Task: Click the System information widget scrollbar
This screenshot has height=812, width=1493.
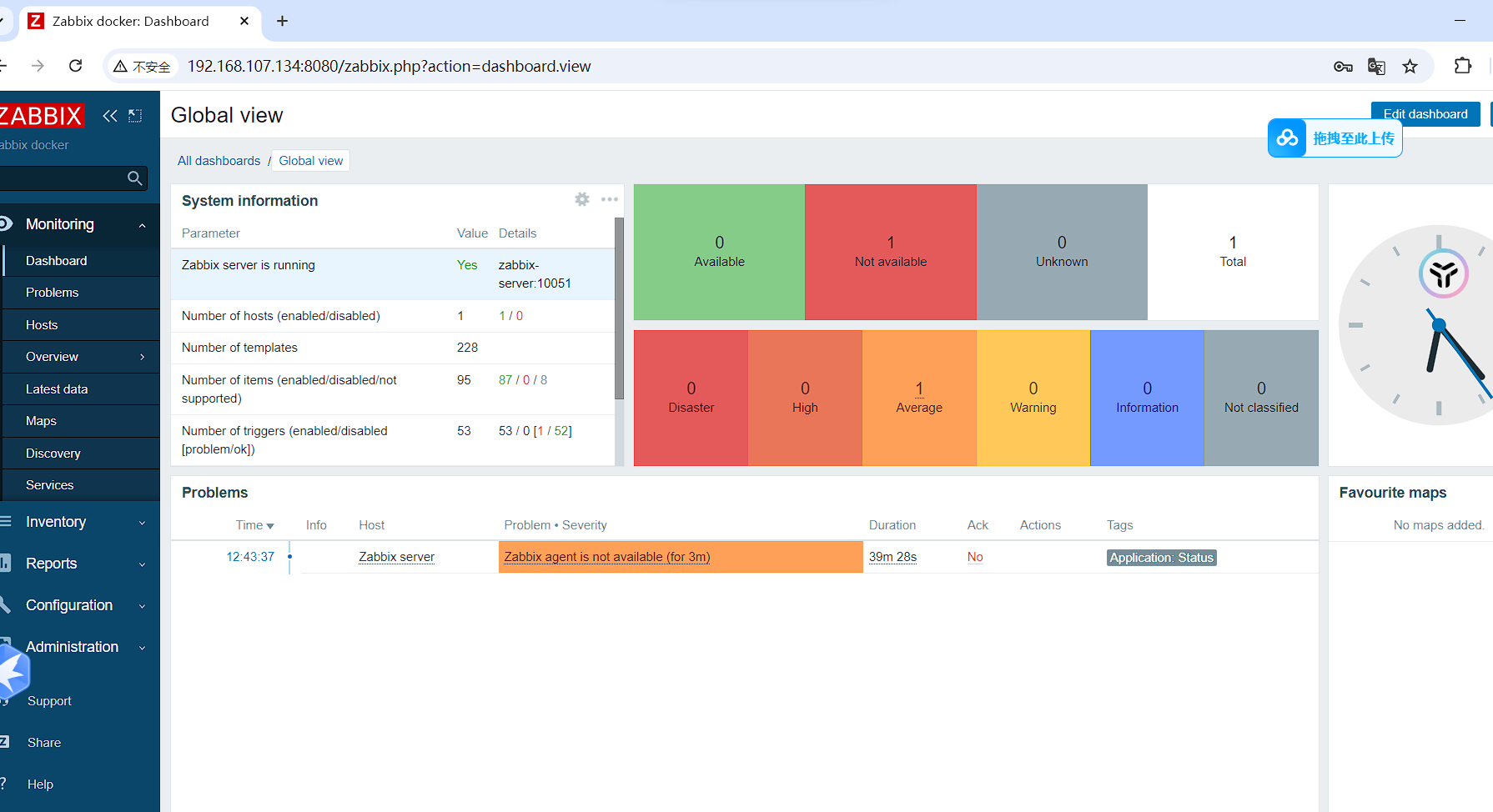Action: pos(619,308)
